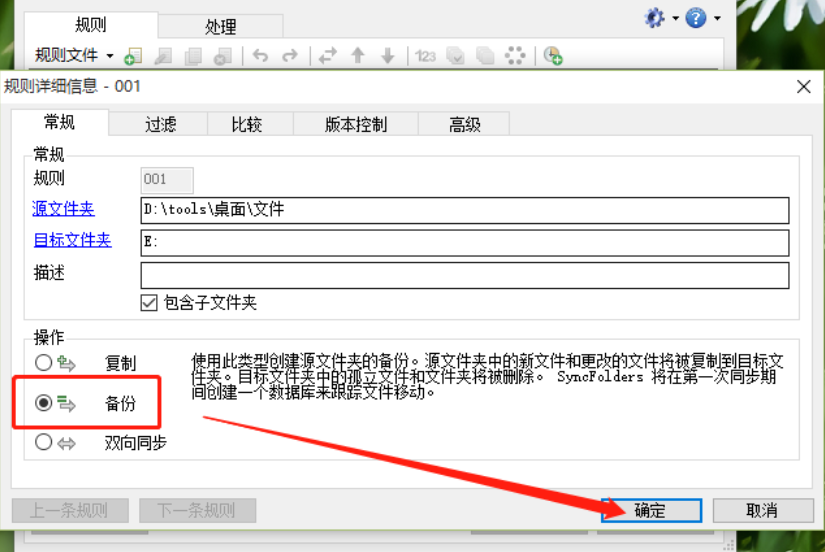Click the 描述 description input field

click(x=465, y=275)
